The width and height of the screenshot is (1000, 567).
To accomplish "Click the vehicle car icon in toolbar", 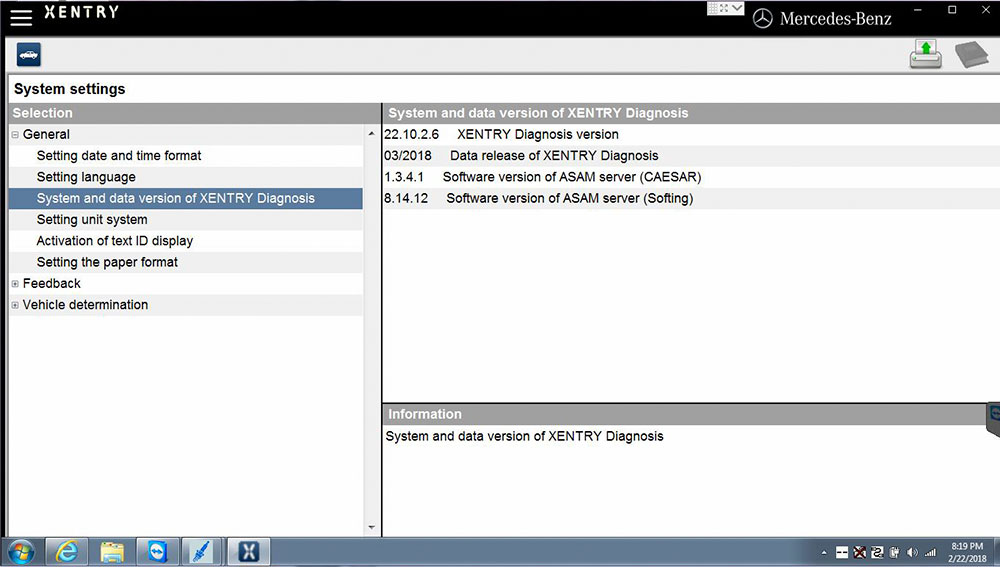I will (29, 55).
